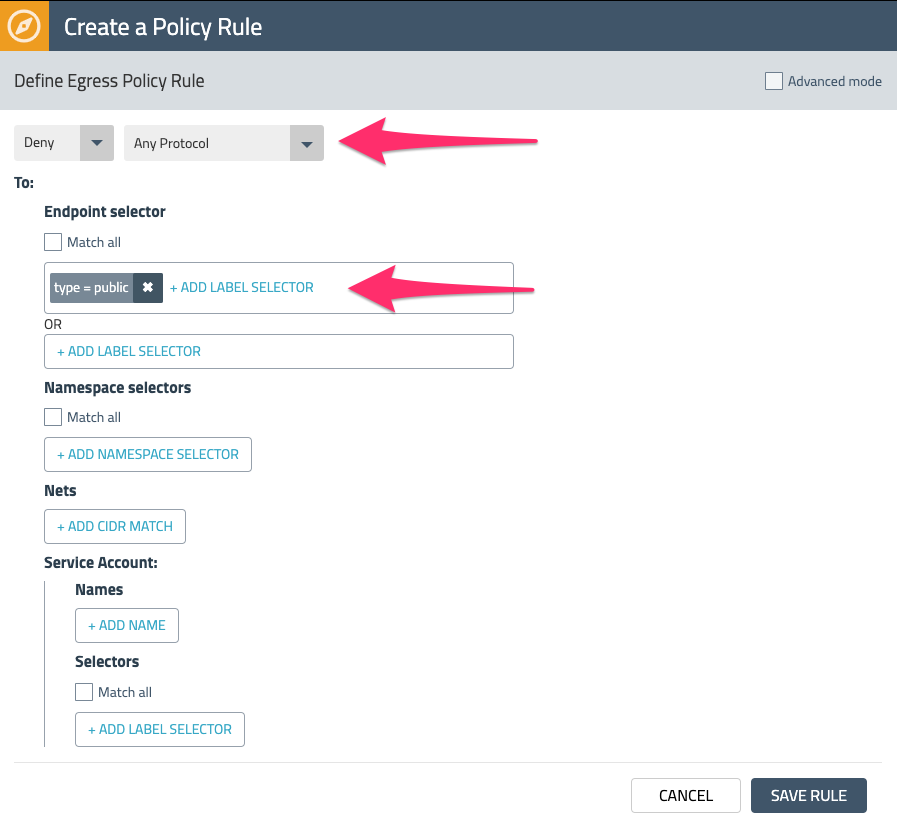This screenshot has height=826, width=897.
Task: Click the Define Egress Policy Rule heading
Action: coord(109,81)
